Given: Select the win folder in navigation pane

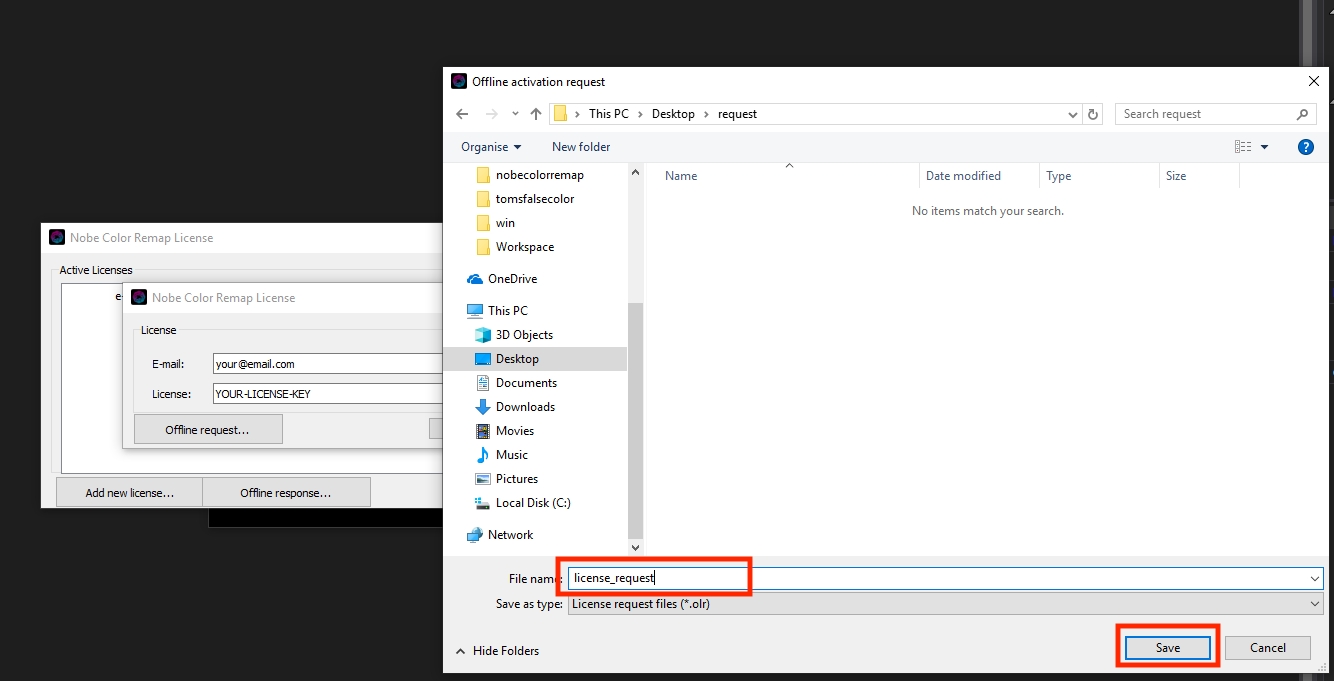Looking at the screenshot, I should click(496, 223).
